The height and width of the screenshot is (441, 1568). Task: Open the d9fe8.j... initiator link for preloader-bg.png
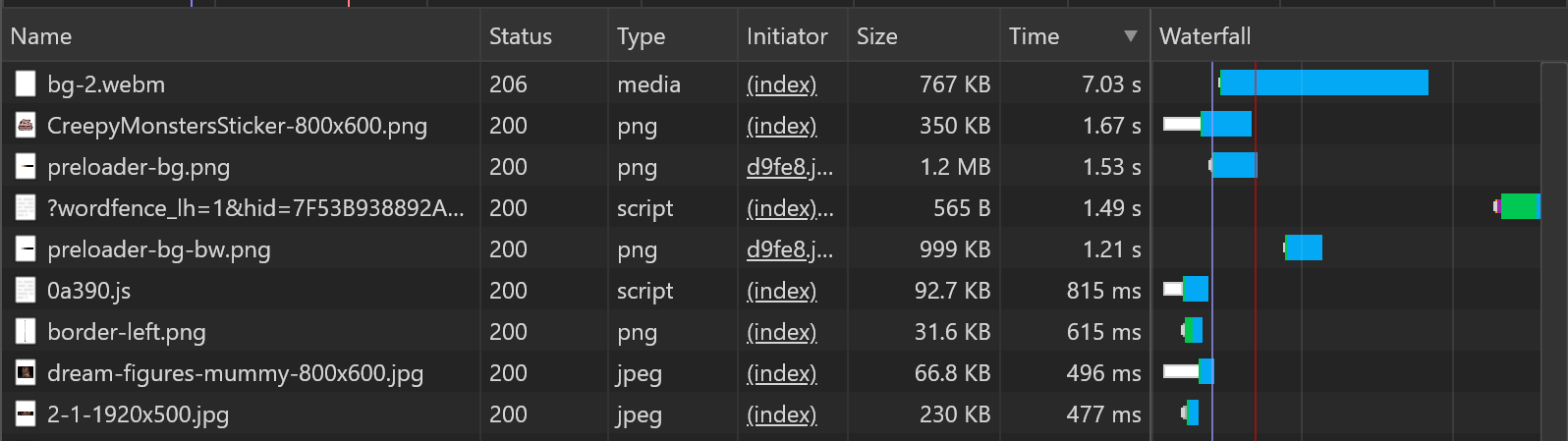coord(789,167)
